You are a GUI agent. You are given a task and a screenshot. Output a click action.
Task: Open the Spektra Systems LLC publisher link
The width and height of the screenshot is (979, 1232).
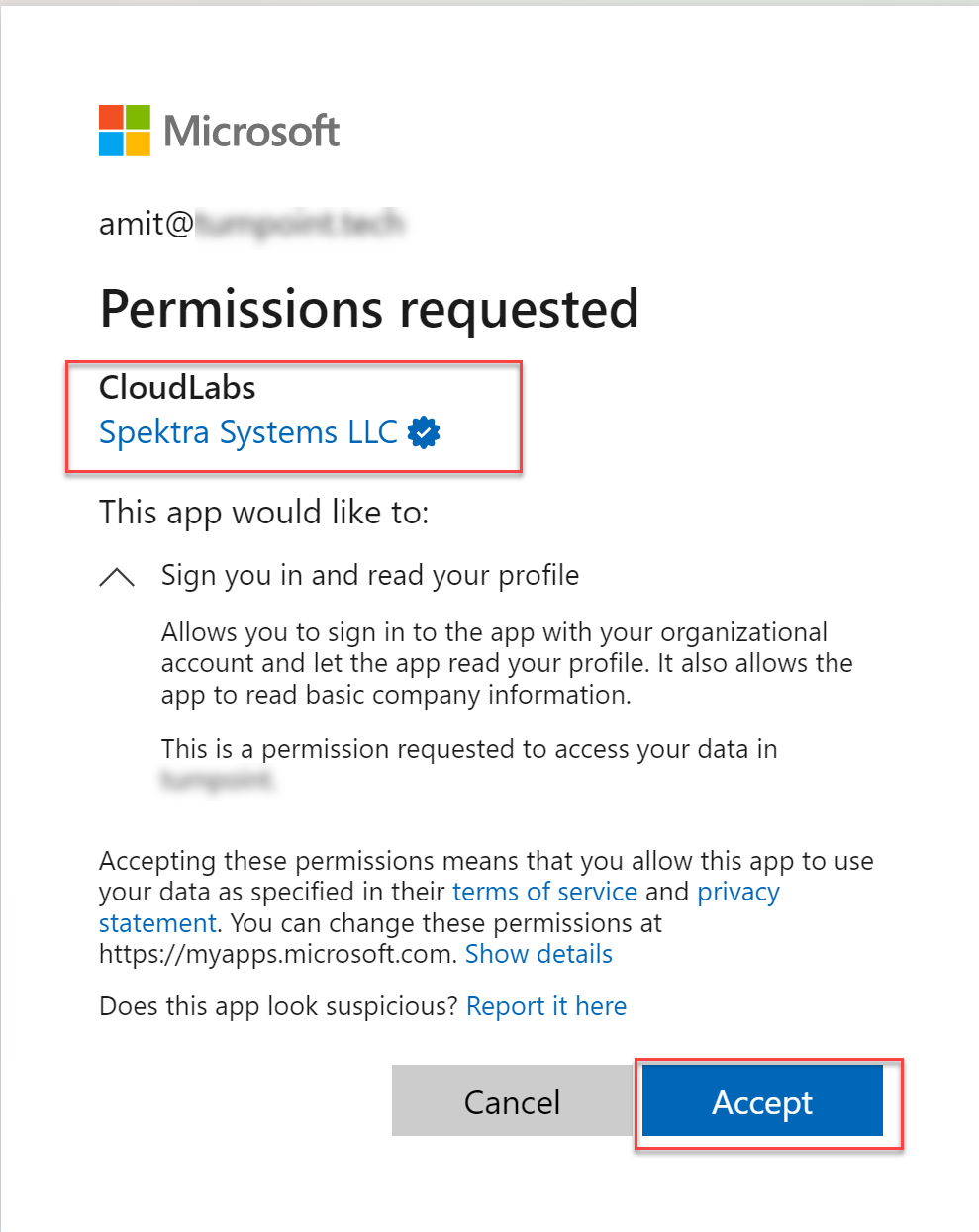248,432
